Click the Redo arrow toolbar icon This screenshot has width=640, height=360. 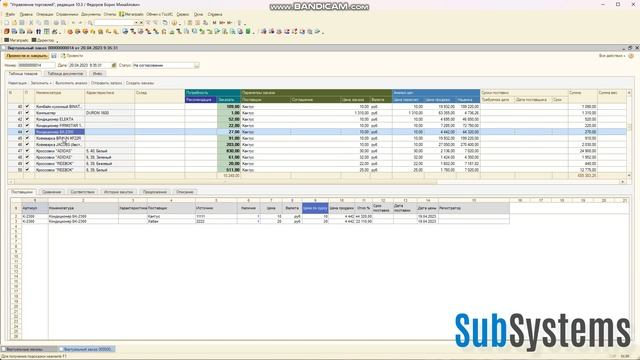coord(80,22)
